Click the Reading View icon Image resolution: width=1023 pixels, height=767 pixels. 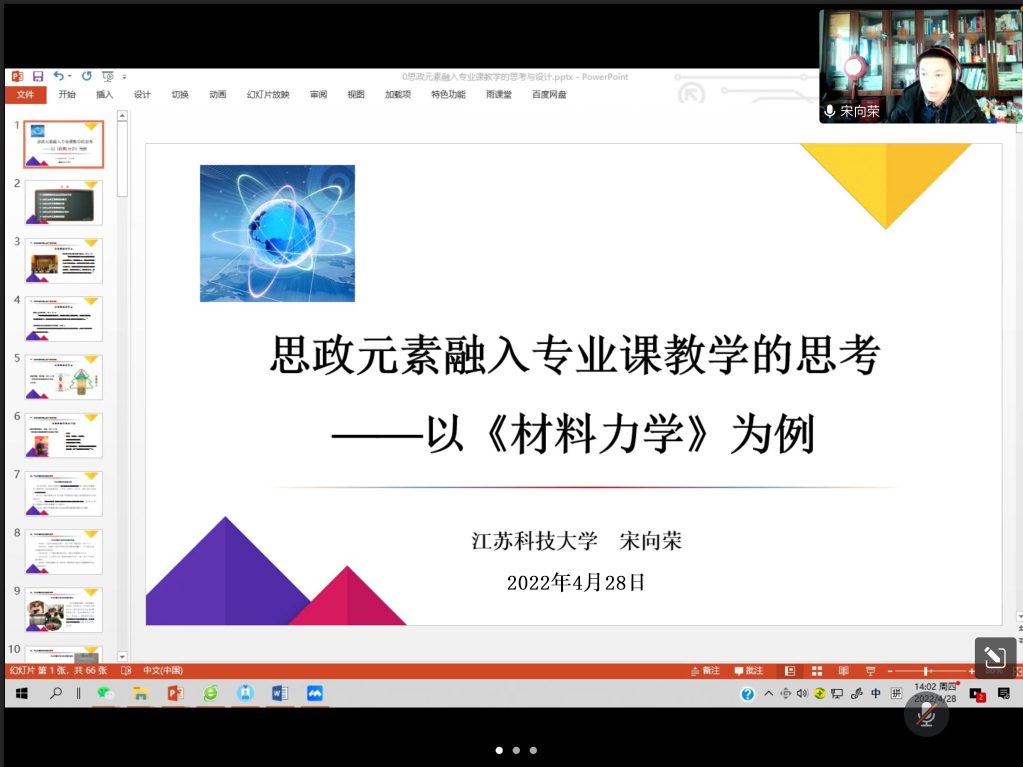pos(843,670)
